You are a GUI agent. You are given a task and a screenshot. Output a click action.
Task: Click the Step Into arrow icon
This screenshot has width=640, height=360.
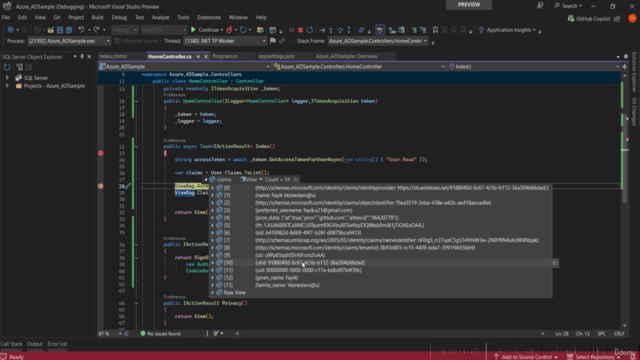(x=331, y=30)
